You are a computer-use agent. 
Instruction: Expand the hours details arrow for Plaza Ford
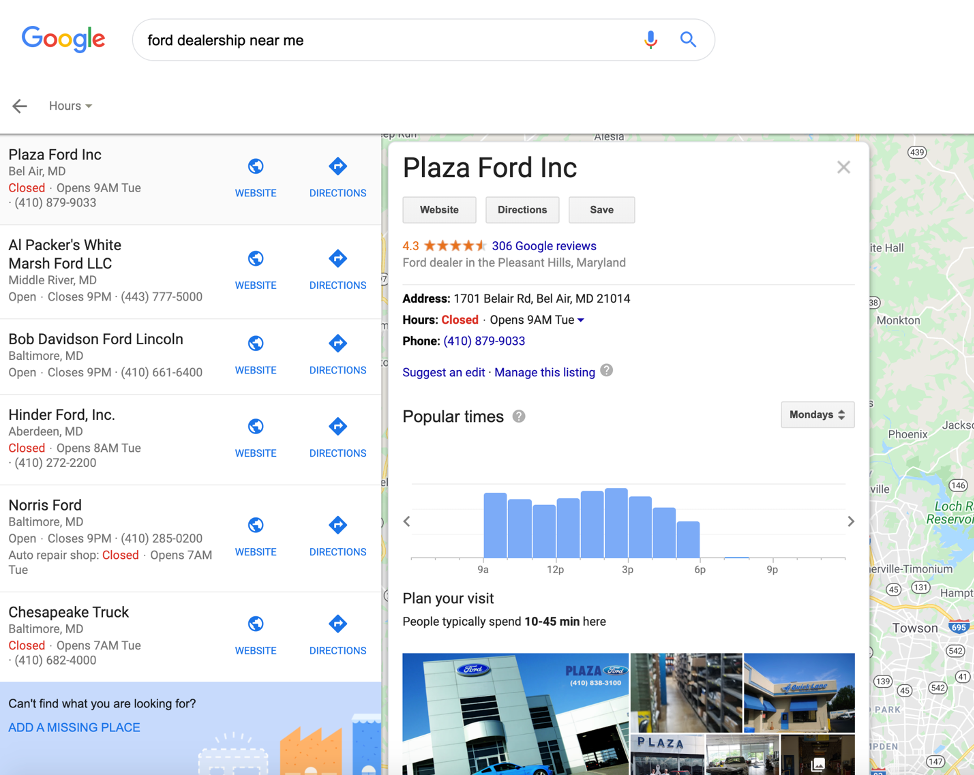581,320
